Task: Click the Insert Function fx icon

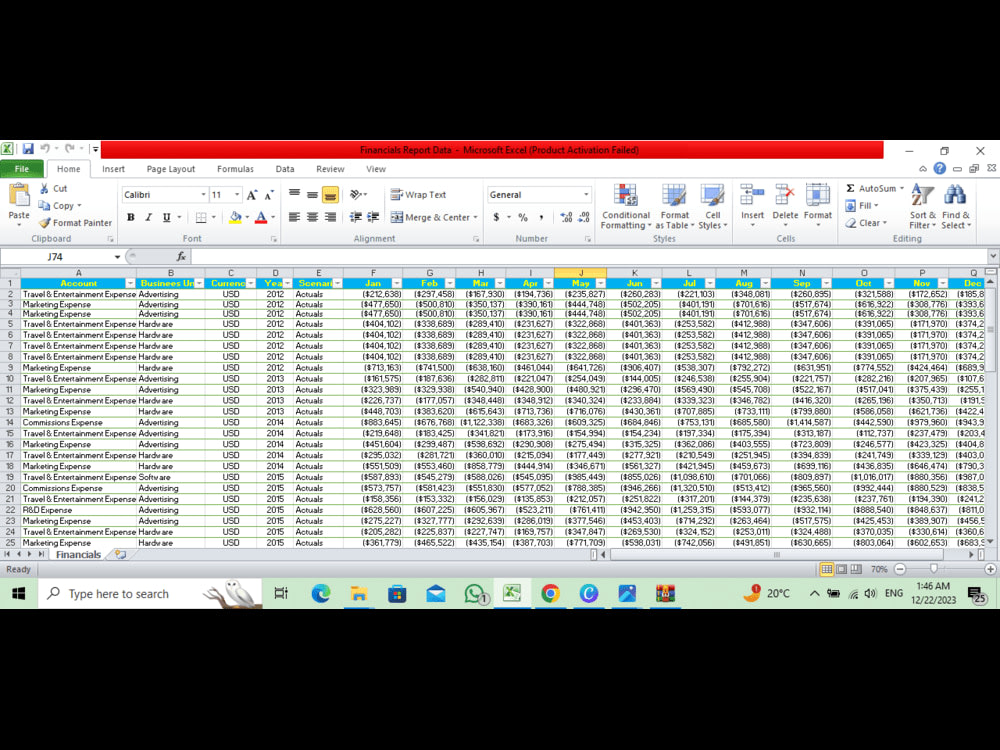Action: [x=181, y=256]
